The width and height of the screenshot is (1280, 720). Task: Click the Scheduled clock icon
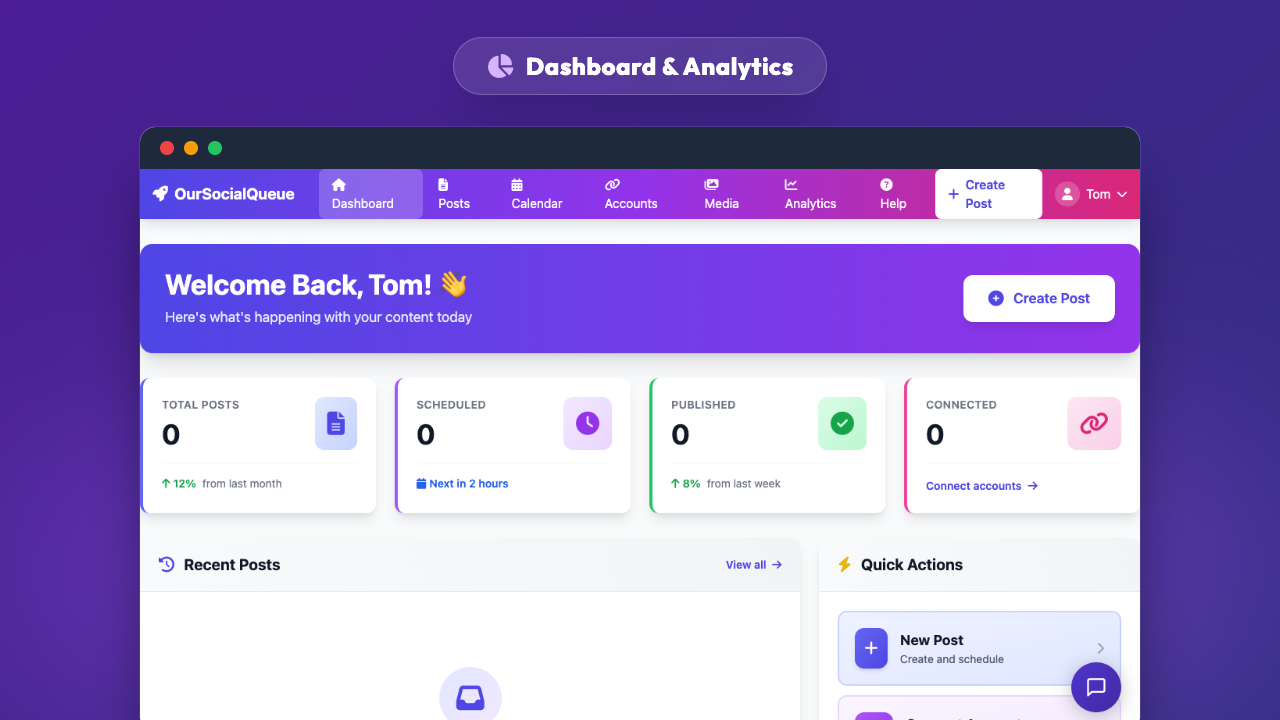[x=587, y=423]
